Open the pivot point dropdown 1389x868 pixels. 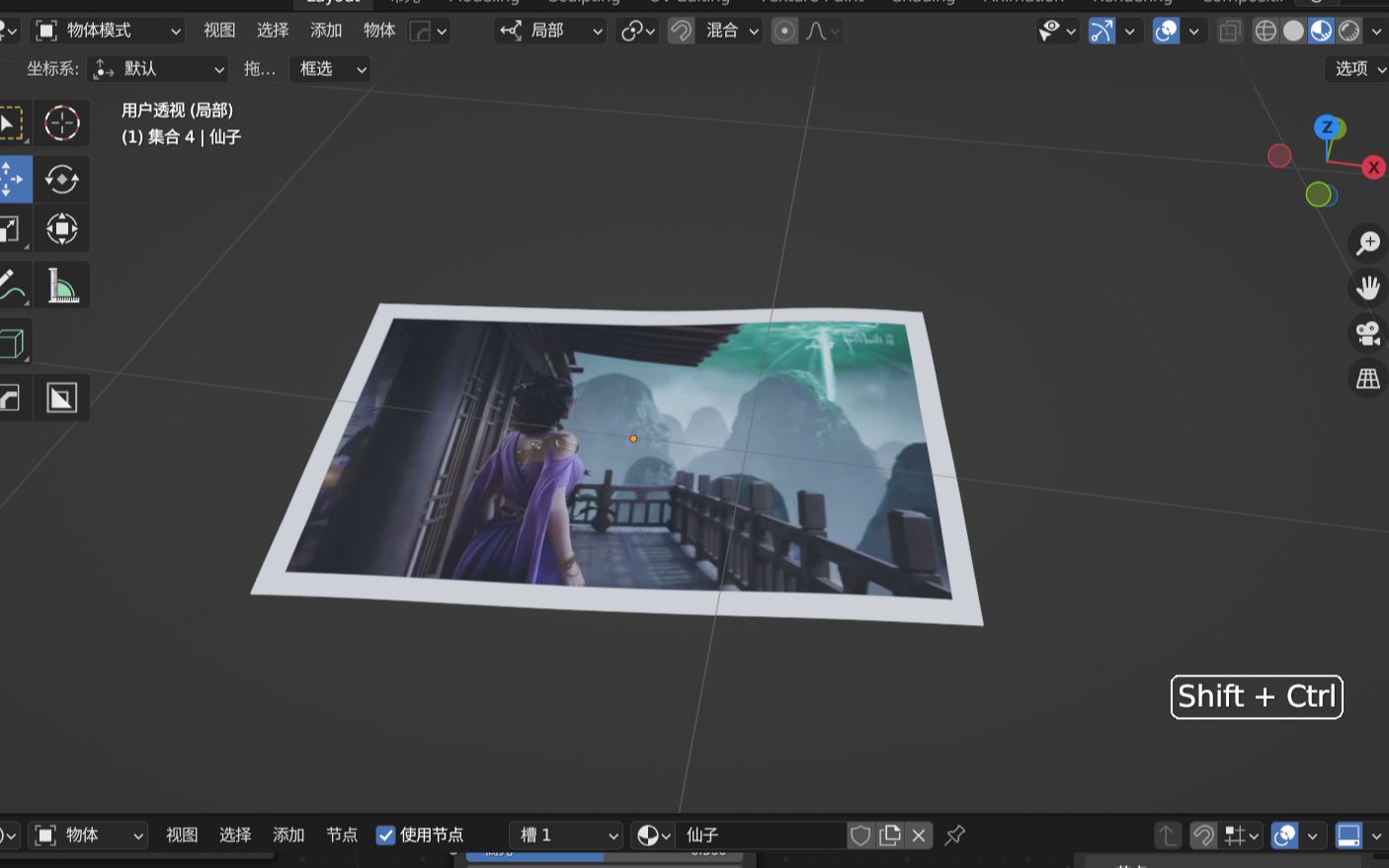[x=638, y=31]
